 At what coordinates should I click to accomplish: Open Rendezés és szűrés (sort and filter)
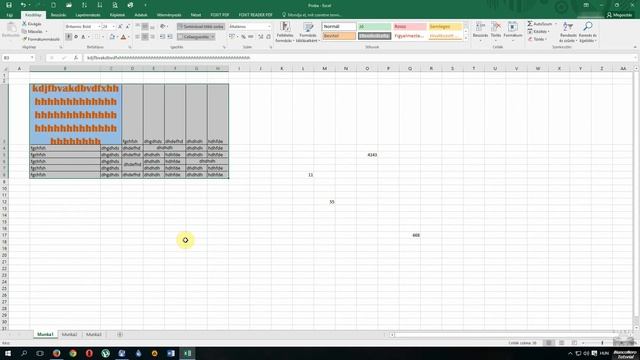(x=568, y=32)
